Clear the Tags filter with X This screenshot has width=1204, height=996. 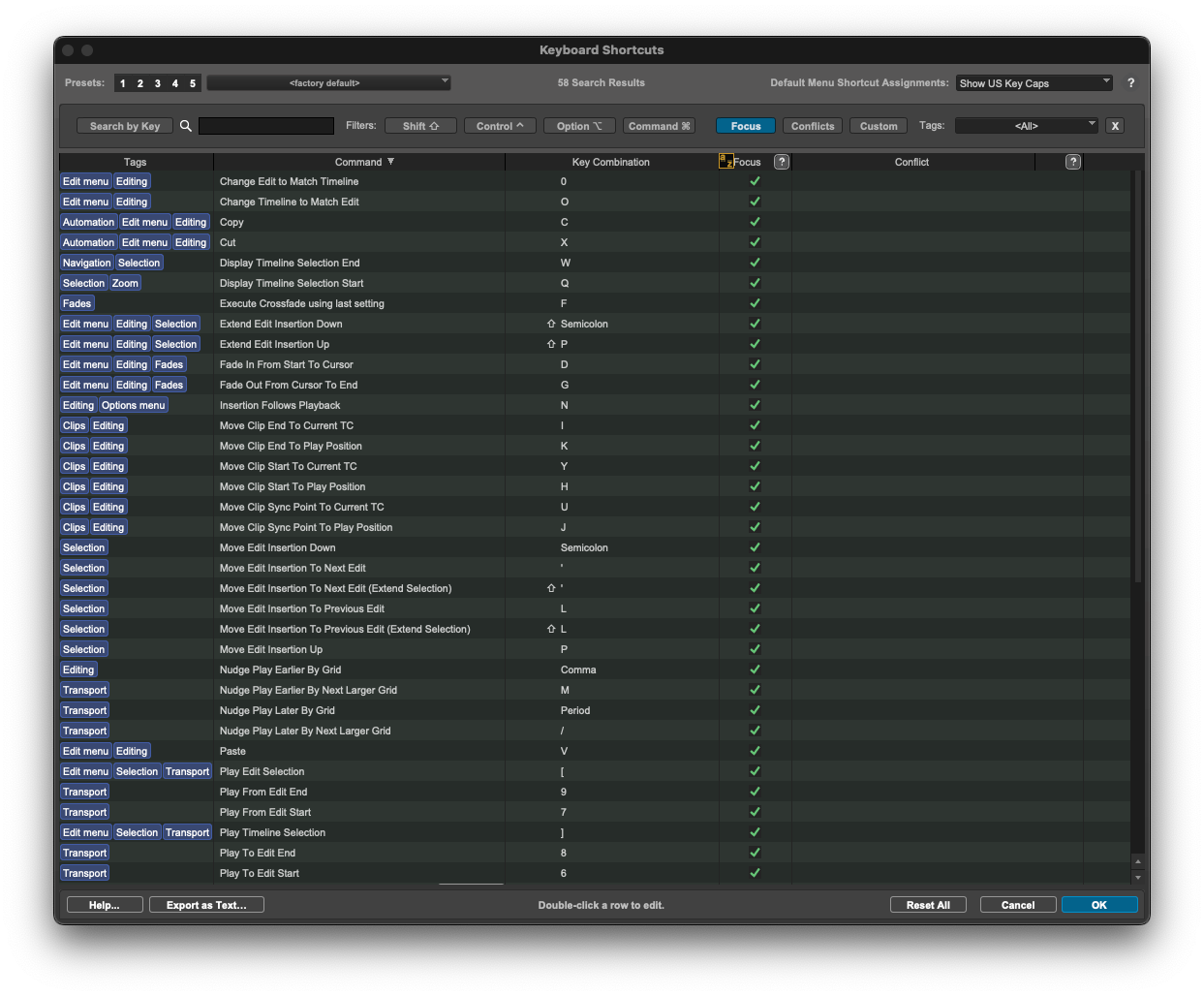1115,126
